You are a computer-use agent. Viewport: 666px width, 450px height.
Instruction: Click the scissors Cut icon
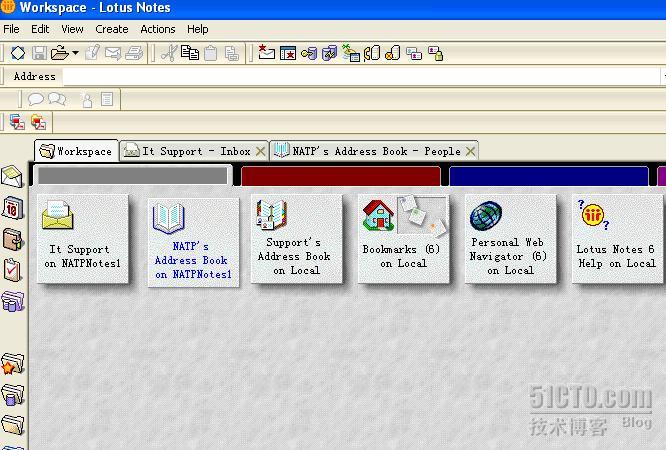[x=169, y=53]
